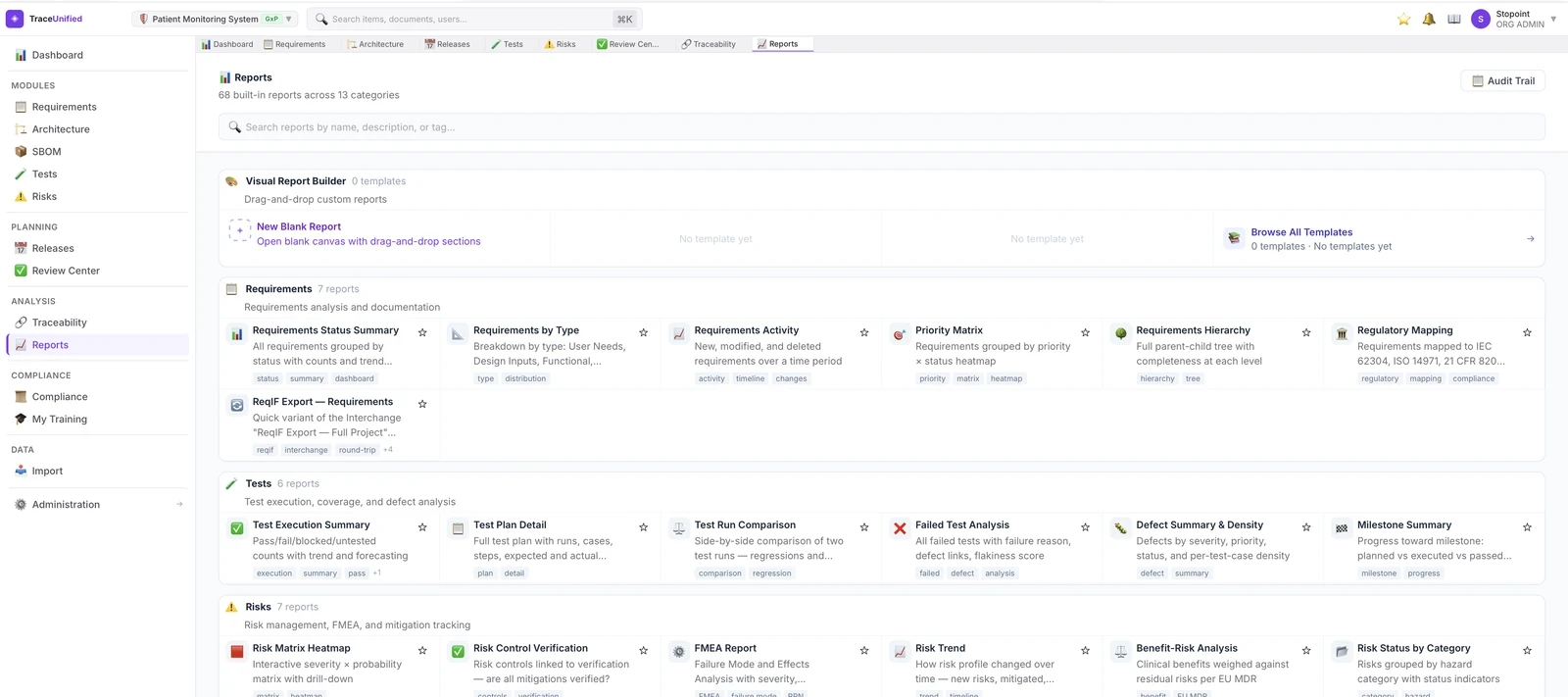Click the Risk Trend chart icon

900,652
